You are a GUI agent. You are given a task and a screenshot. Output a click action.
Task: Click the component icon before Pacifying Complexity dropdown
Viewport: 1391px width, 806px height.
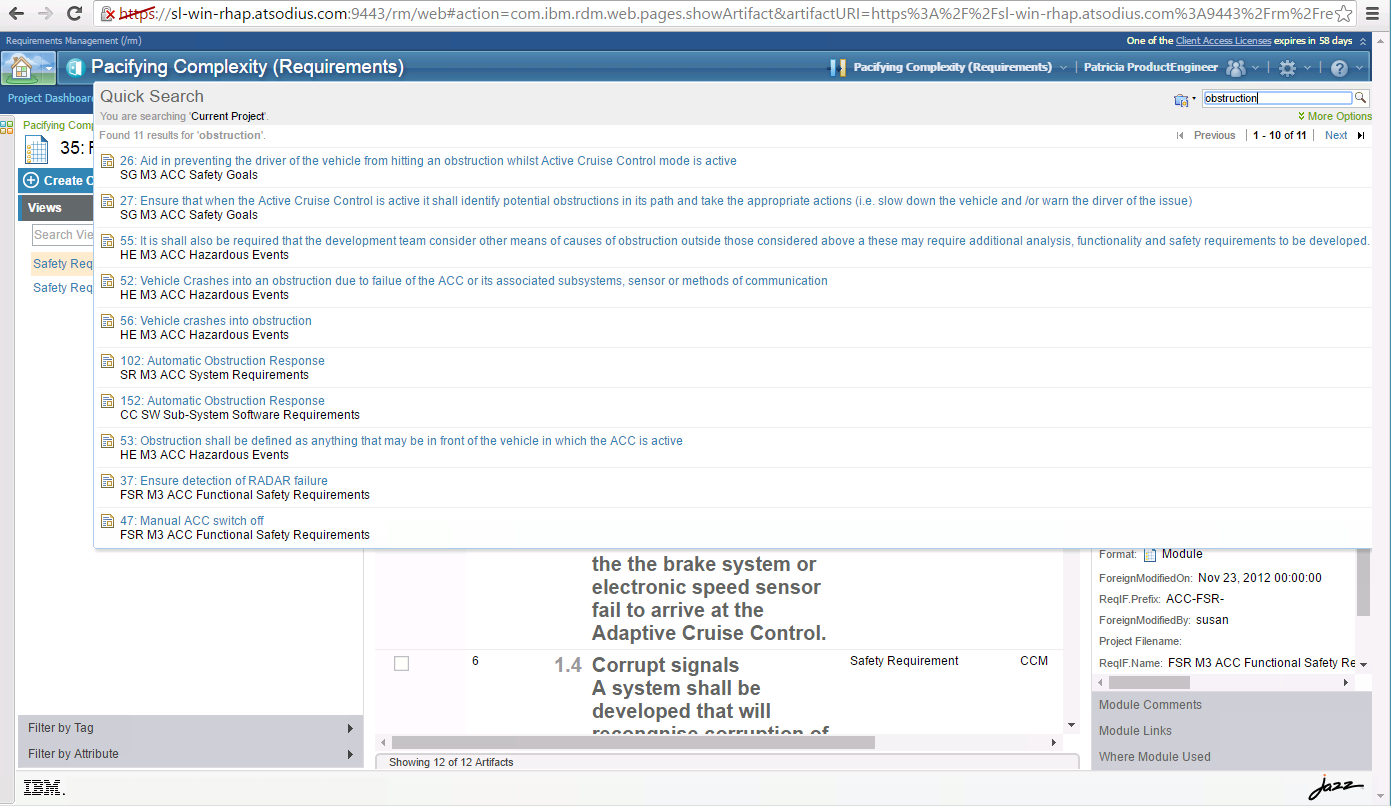tap(838, 68)
